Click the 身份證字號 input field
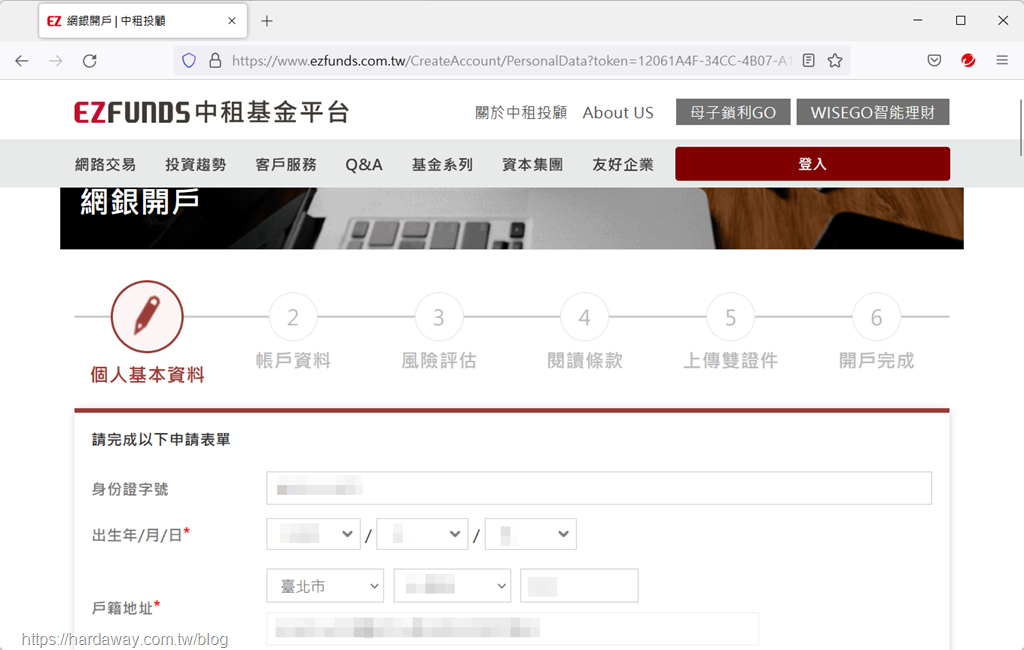1024x650 pixels. pos(599,488)
